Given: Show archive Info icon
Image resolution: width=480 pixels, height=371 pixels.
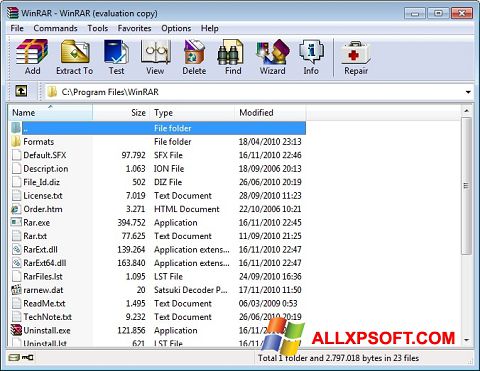Looking at the screenshot, I should coord(311,52).
